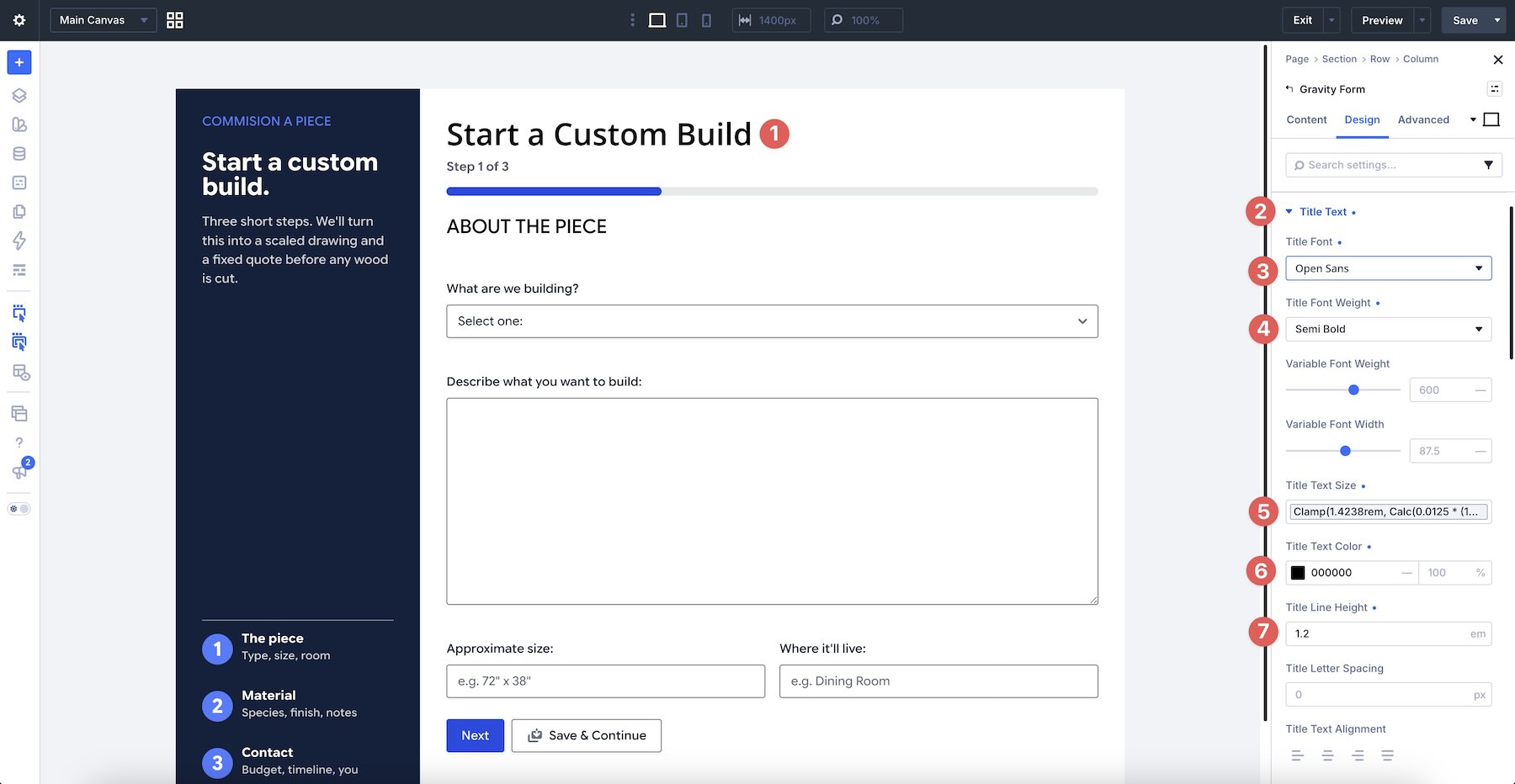Select the click-mode cursor icon in sidebar

click(19, 314)
